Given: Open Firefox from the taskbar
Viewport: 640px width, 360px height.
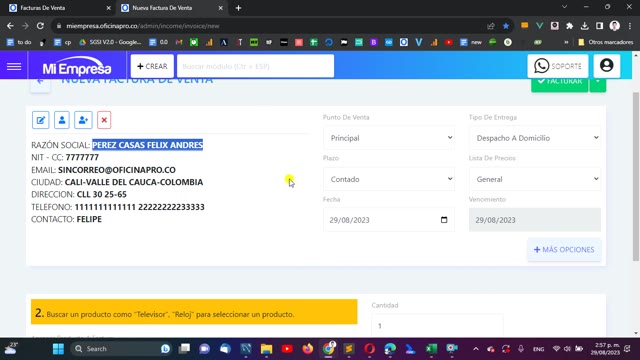Looking at the screenshot, I should 308,349.
